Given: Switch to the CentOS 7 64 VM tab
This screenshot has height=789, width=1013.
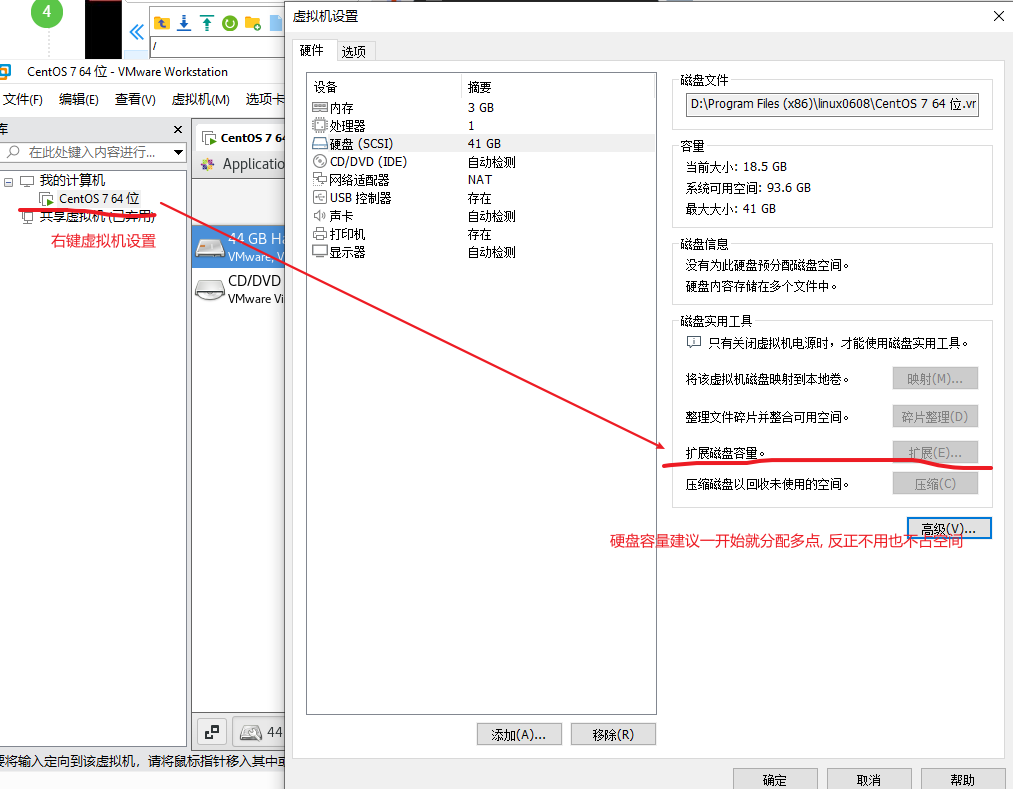Looking at the screenshot, I should click(x=242, y=138).
